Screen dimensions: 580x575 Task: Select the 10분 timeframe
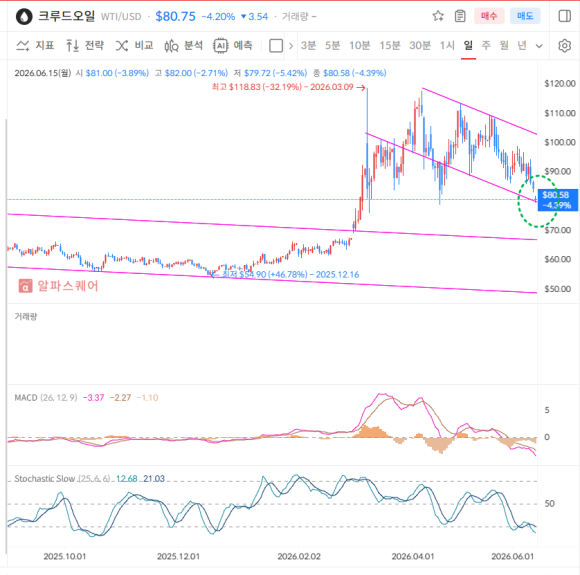click(x=360, y=46)
